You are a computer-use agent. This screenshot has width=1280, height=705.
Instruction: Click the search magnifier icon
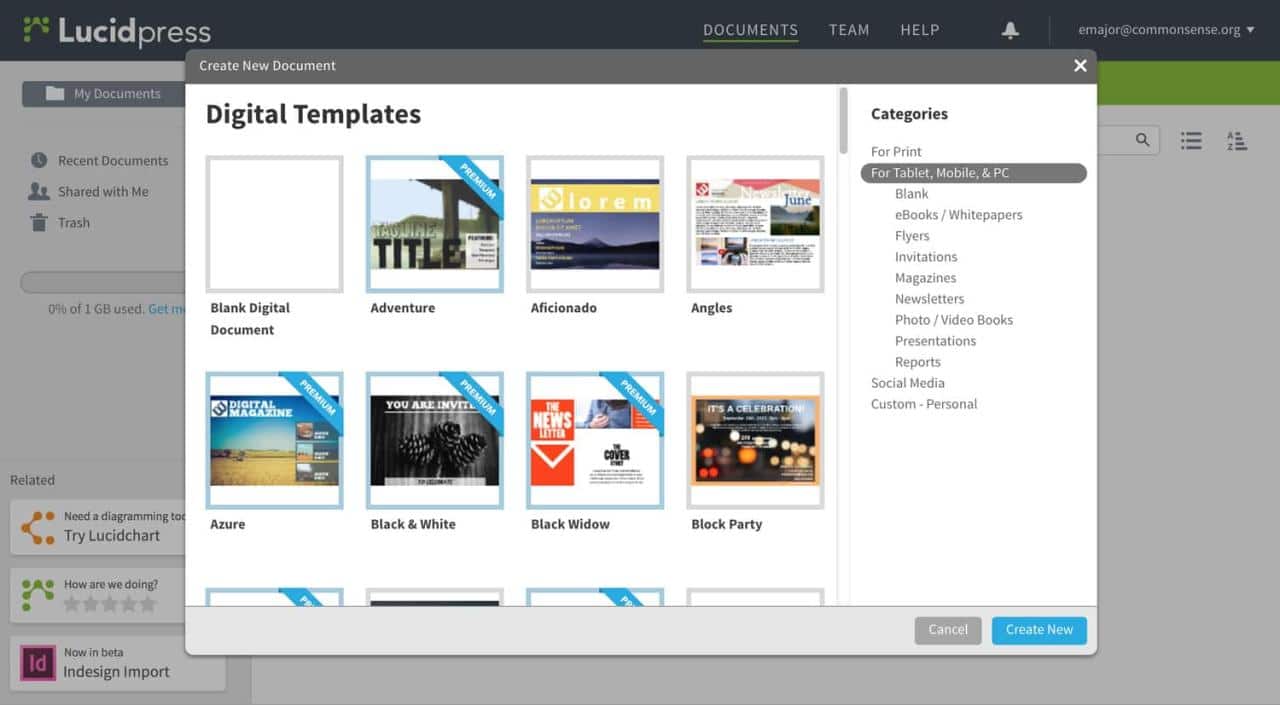point(1143,140)
